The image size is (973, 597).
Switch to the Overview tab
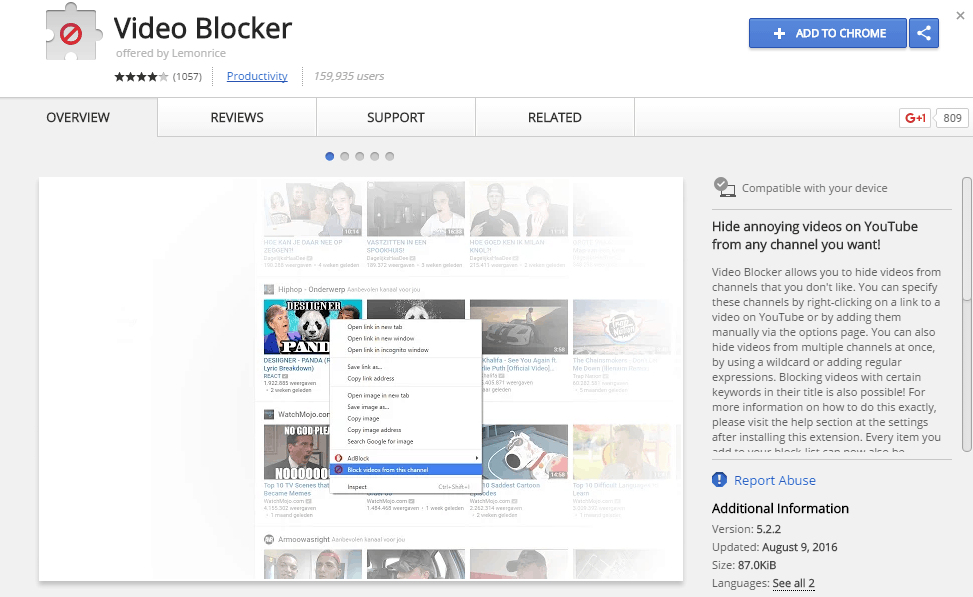pyautogui.click(x=78, y=117)
